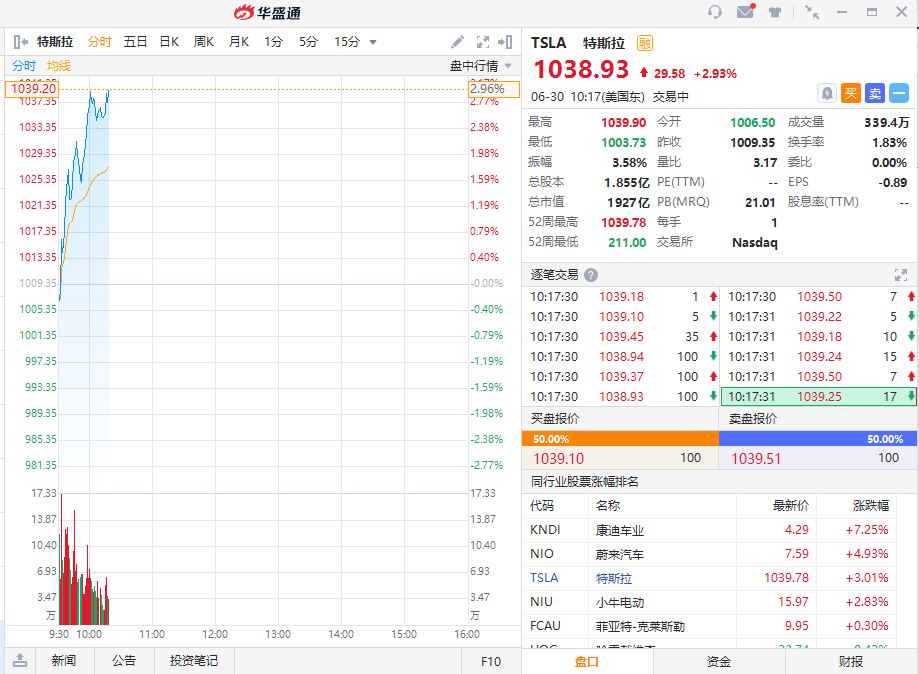The height and width of the screenshot is (674, 919).
Task: Click the 2.96% marker on chart axis
Action: 493,88
